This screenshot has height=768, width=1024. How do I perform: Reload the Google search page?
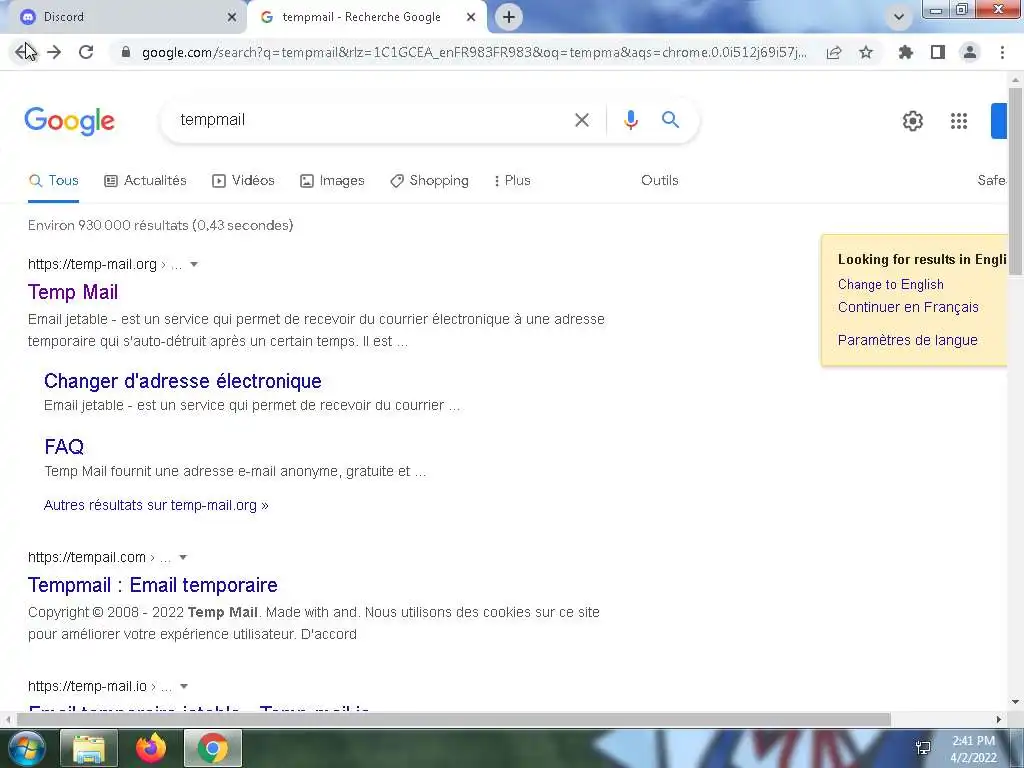(86, 52)
